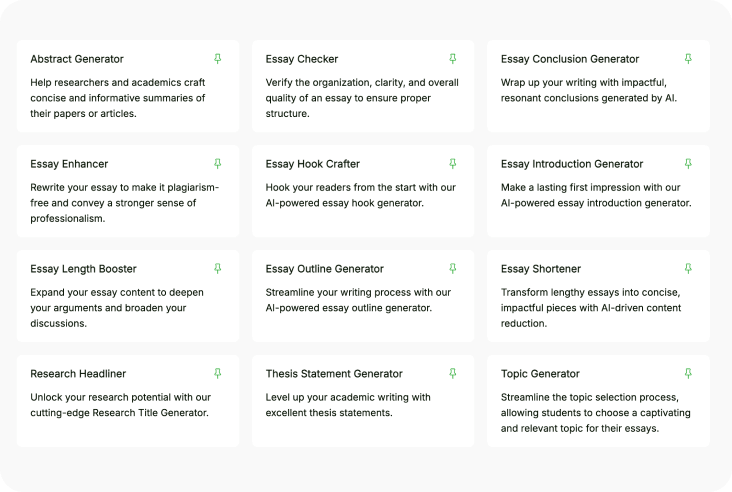Pin Essay Introduction Generator card
The height and width of the screenshot is (492, 732).
(688, 164)
